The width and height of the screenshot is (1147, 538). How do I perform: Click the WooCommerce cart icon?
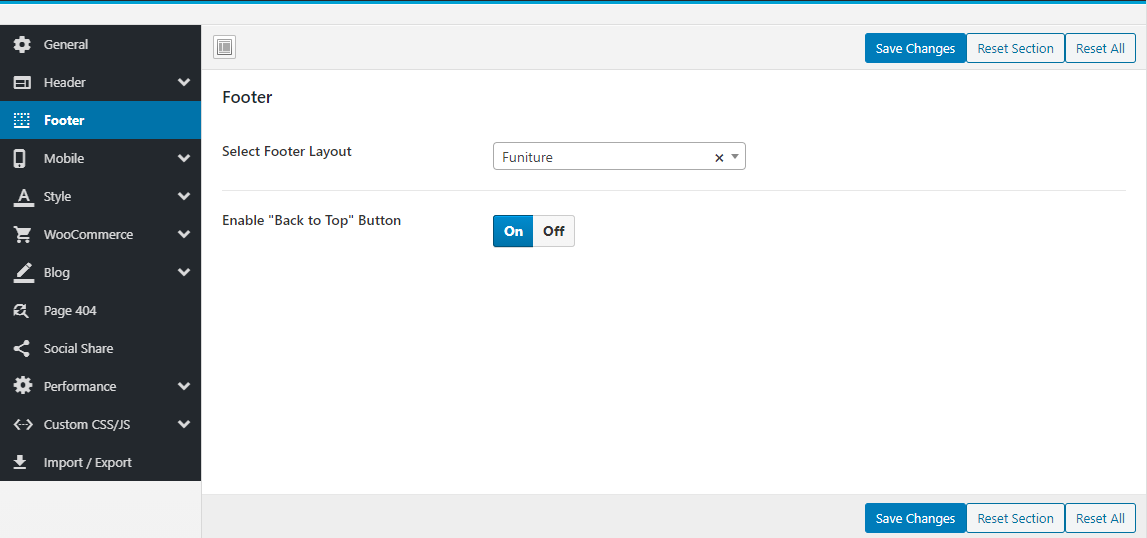23,235
